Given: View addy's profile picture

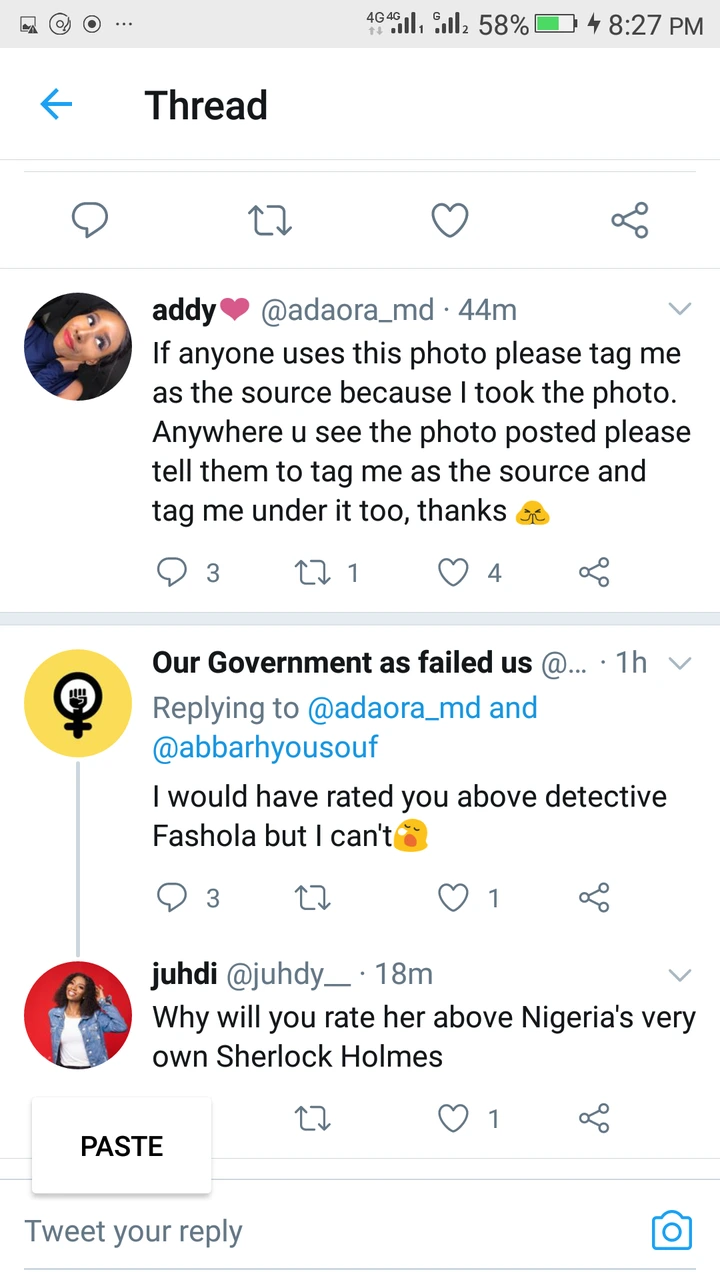Looking at the screenshot, I should [x=78, y=347].
